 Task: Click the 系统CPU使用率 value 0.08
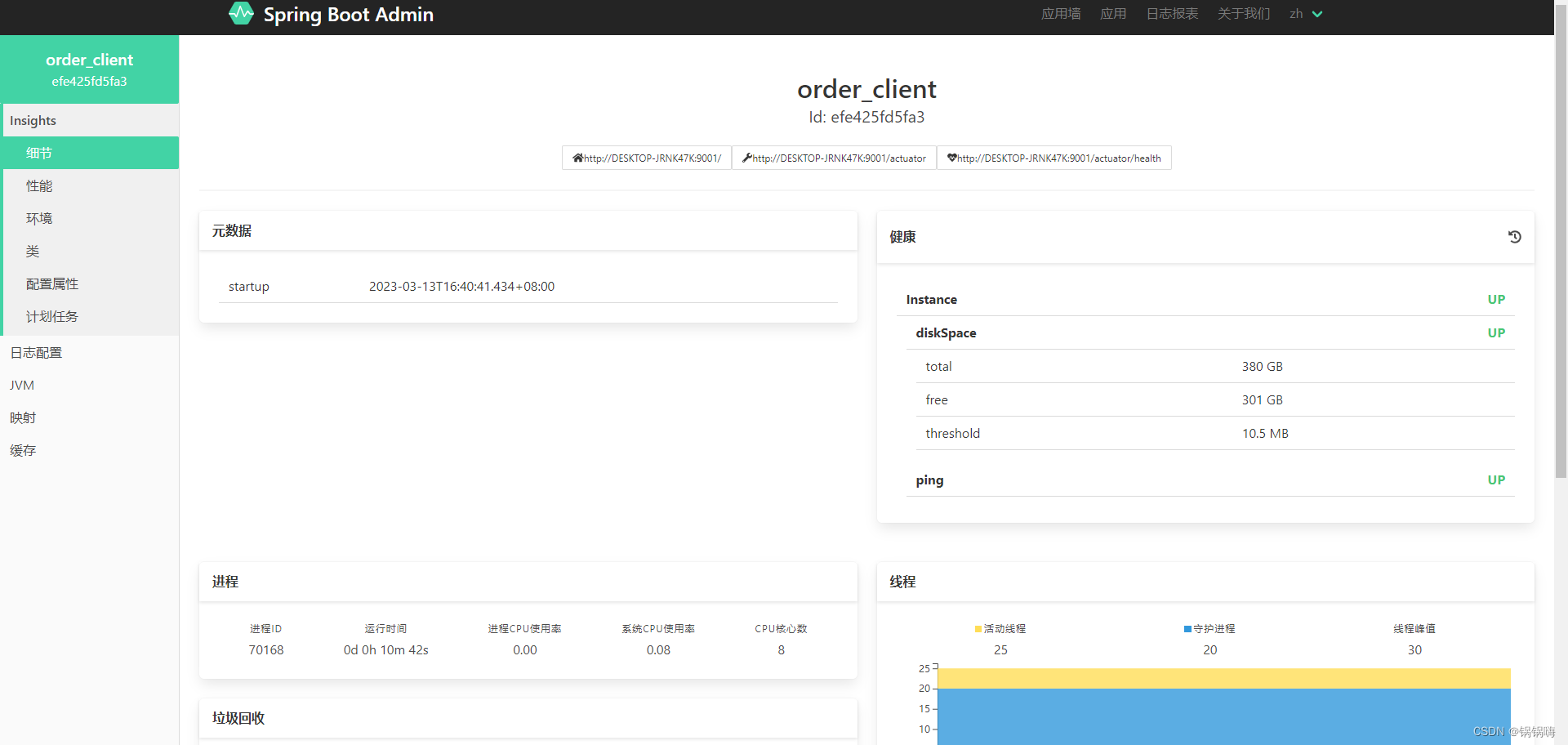click(658, 649)
